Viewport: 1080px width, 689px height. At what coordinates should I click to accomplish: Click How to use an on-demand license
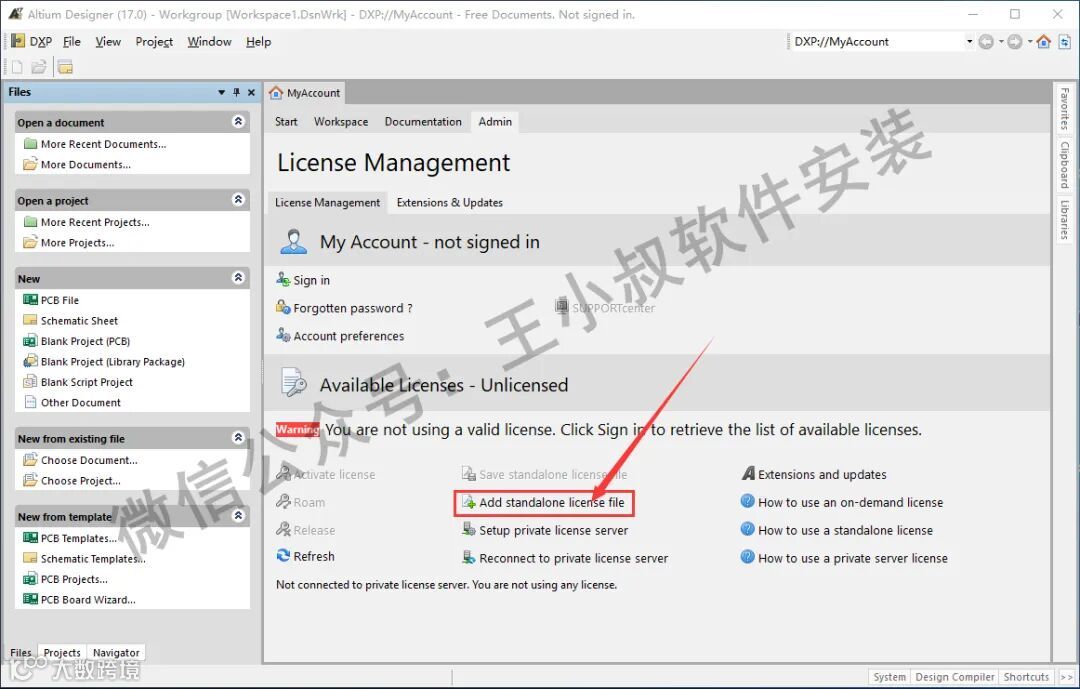coord(850,502)
